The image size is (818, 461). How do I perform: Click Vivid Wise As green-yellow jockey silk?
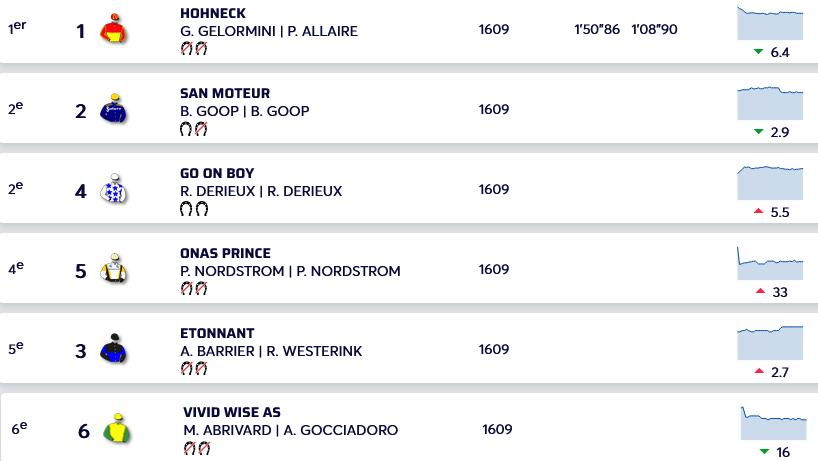pyautogui.click(x=116, y=428)
